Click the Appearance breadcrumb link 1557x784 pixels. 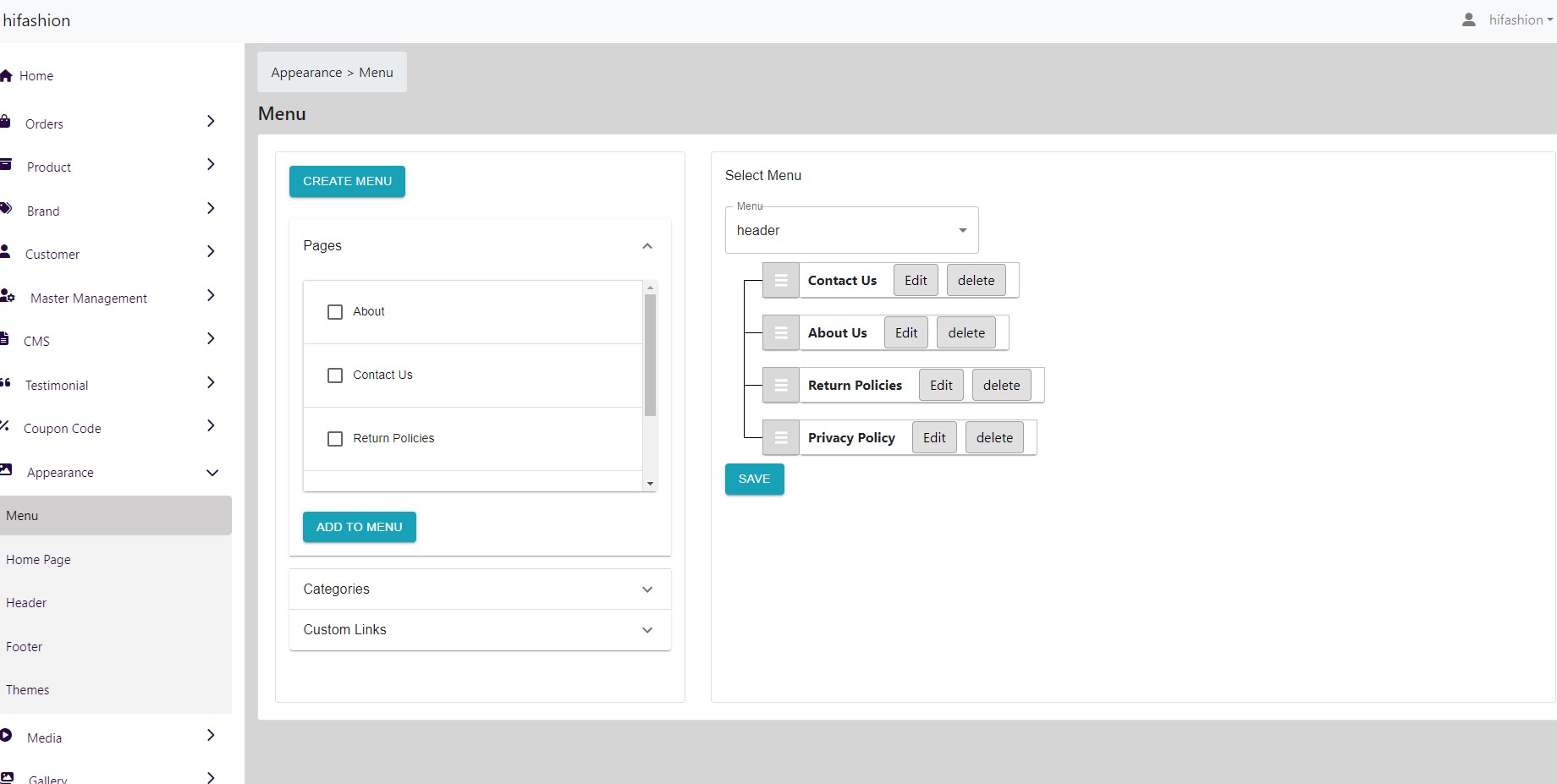[x=306, y=73]
